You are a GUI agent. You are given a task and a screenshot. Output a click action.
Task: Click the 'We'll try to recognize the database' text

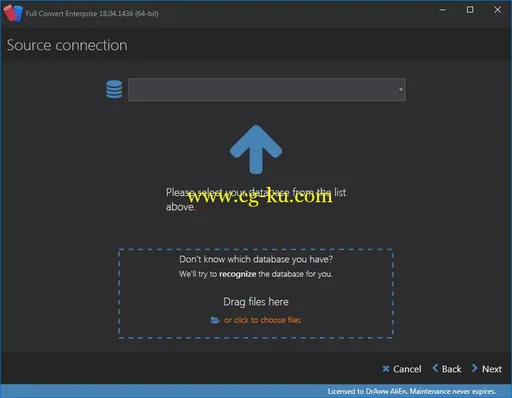(x=256, y=274)
